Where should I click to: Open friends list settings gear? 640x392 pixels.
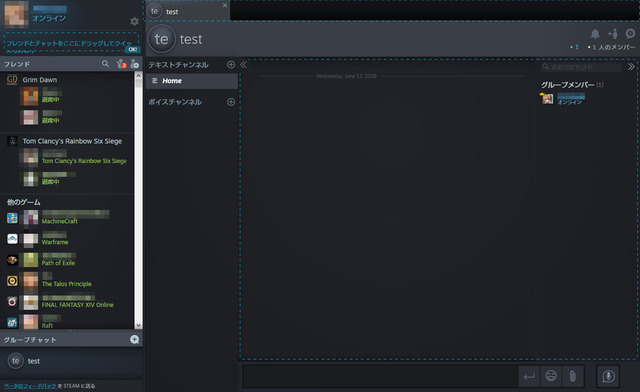tap(134, 21)
